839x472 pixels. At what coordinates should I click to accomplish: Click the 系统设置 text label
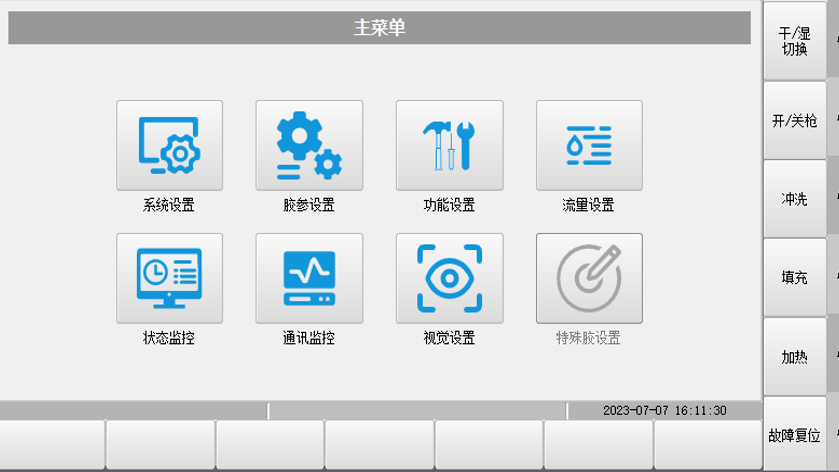[169, 206]
